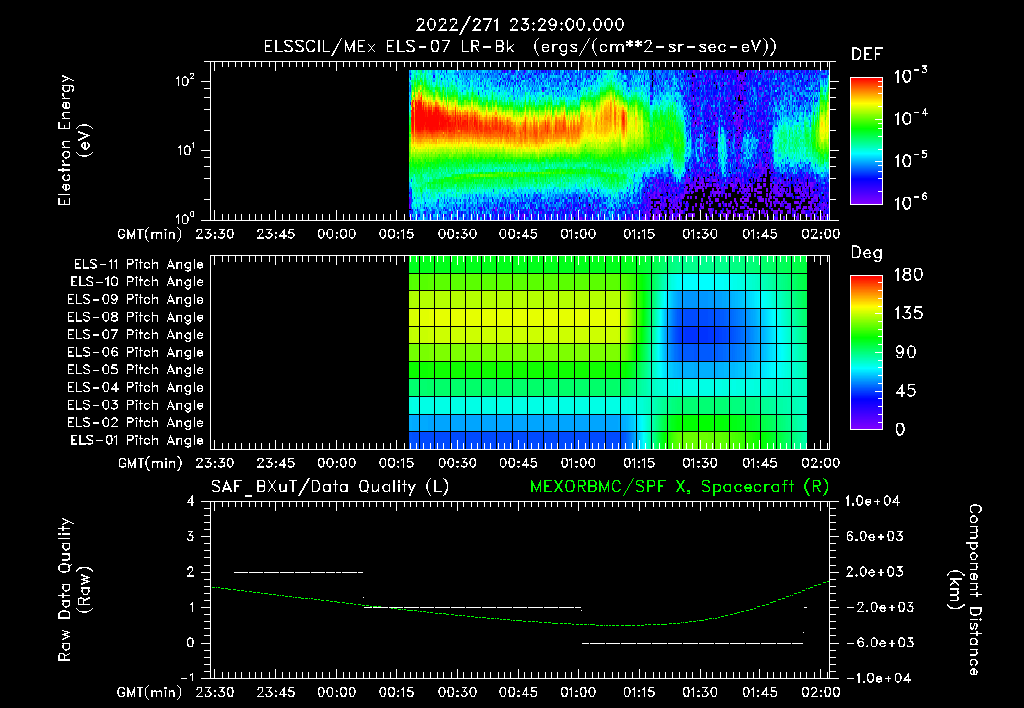Click the ELS-02 Pitch Angle row label
Image resolution: width=1024 pixels, height=708 pixels.
[x=136, y=423]
